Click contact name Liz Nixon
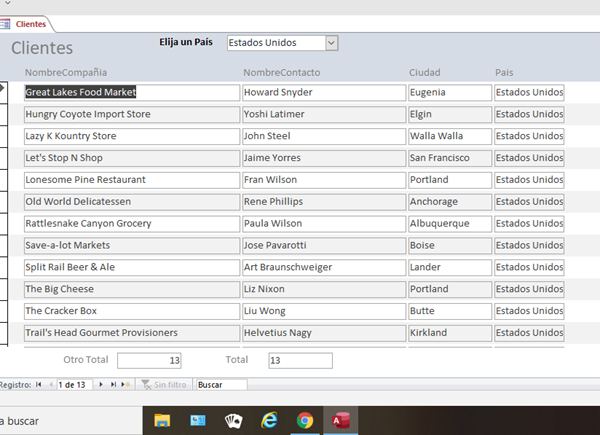Screen dimensions: 600x435 (324, 289)
